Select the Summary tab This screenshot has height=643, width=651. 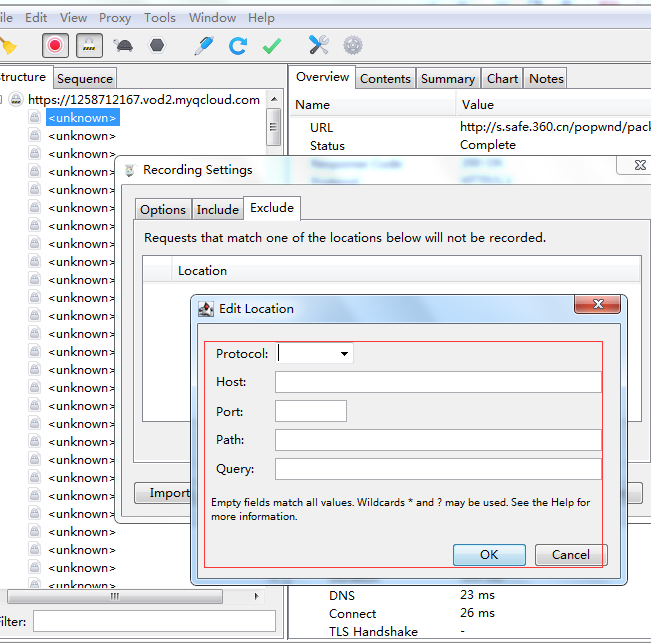[x=448, y=78]
